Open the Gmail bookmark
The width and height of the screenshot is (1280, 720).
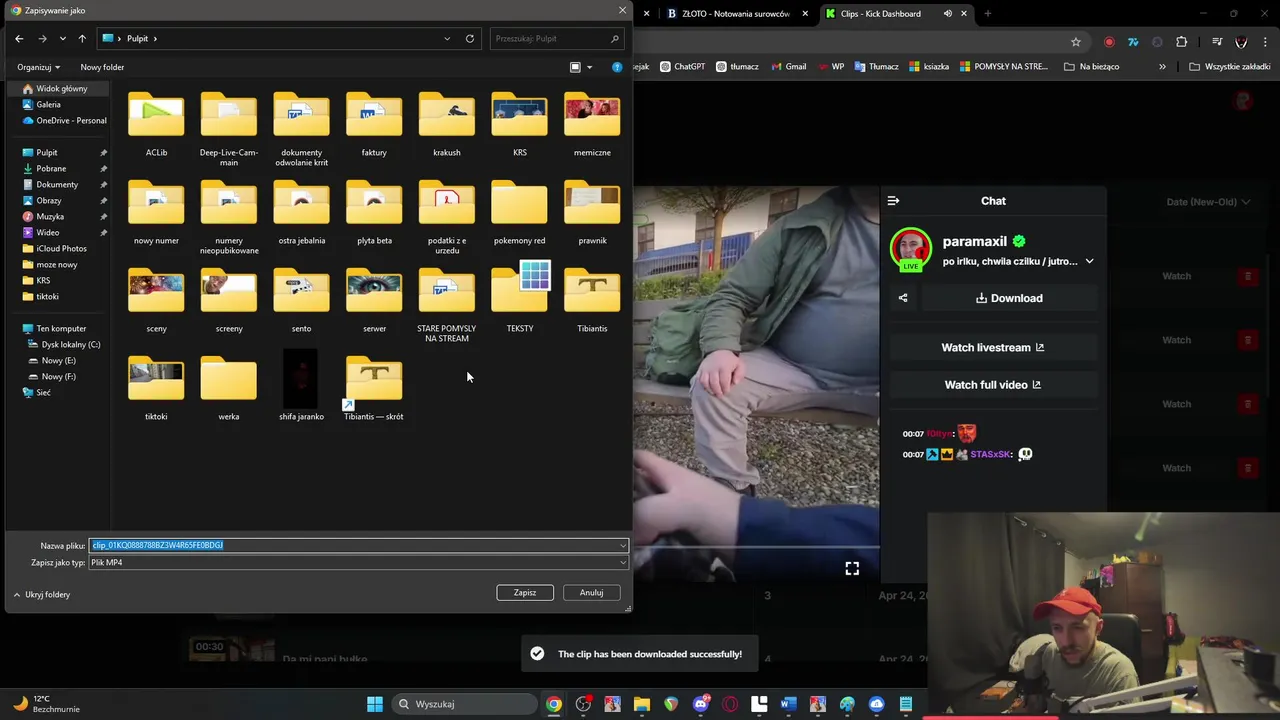pos(788,67)
